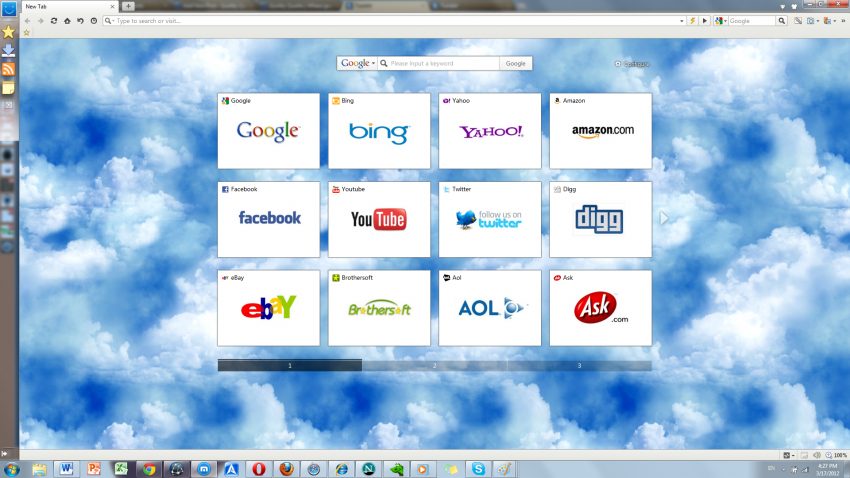Expand the toolbar Google search engine dropdown

pos(720,21)
